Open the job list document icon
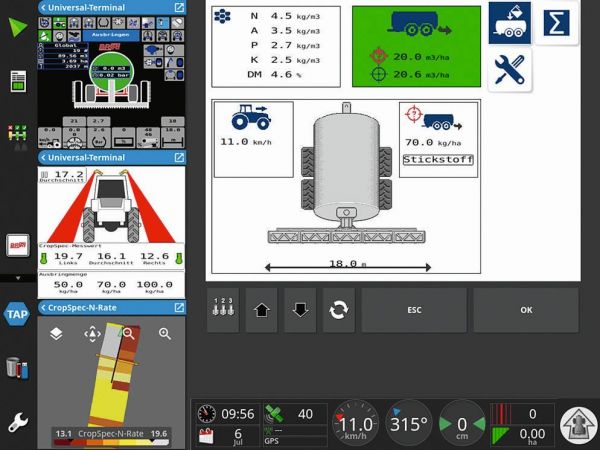 18,81
